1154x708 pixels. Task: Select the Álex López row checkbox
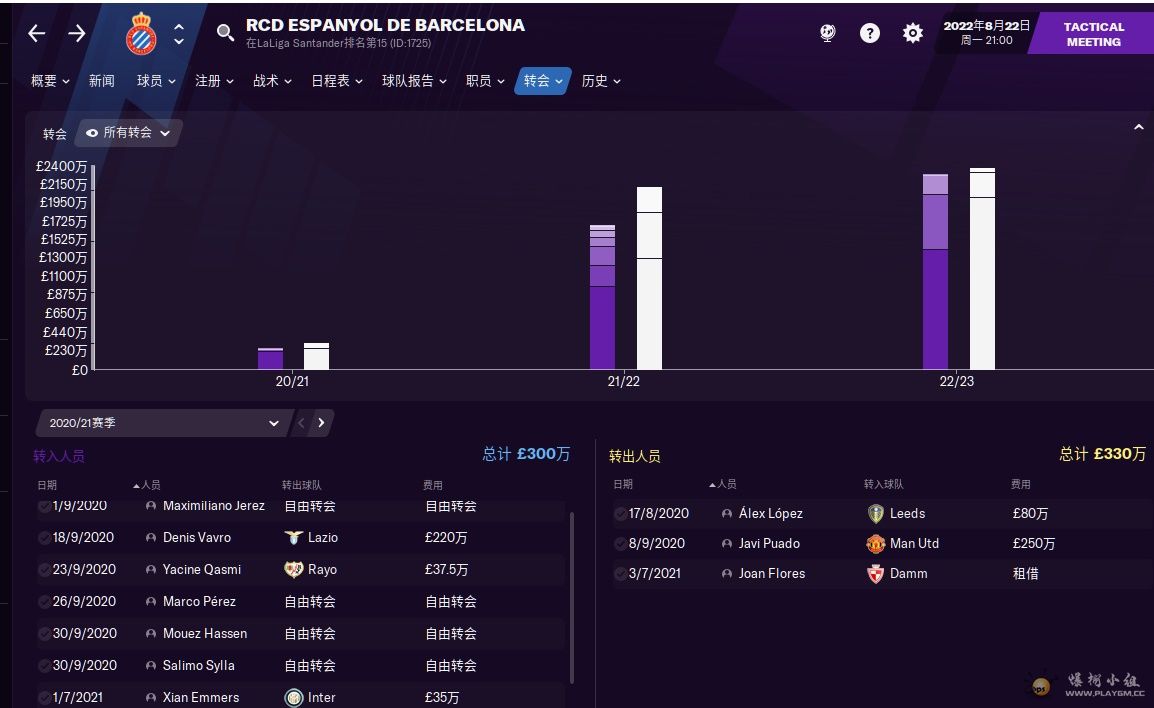(620, 514)
